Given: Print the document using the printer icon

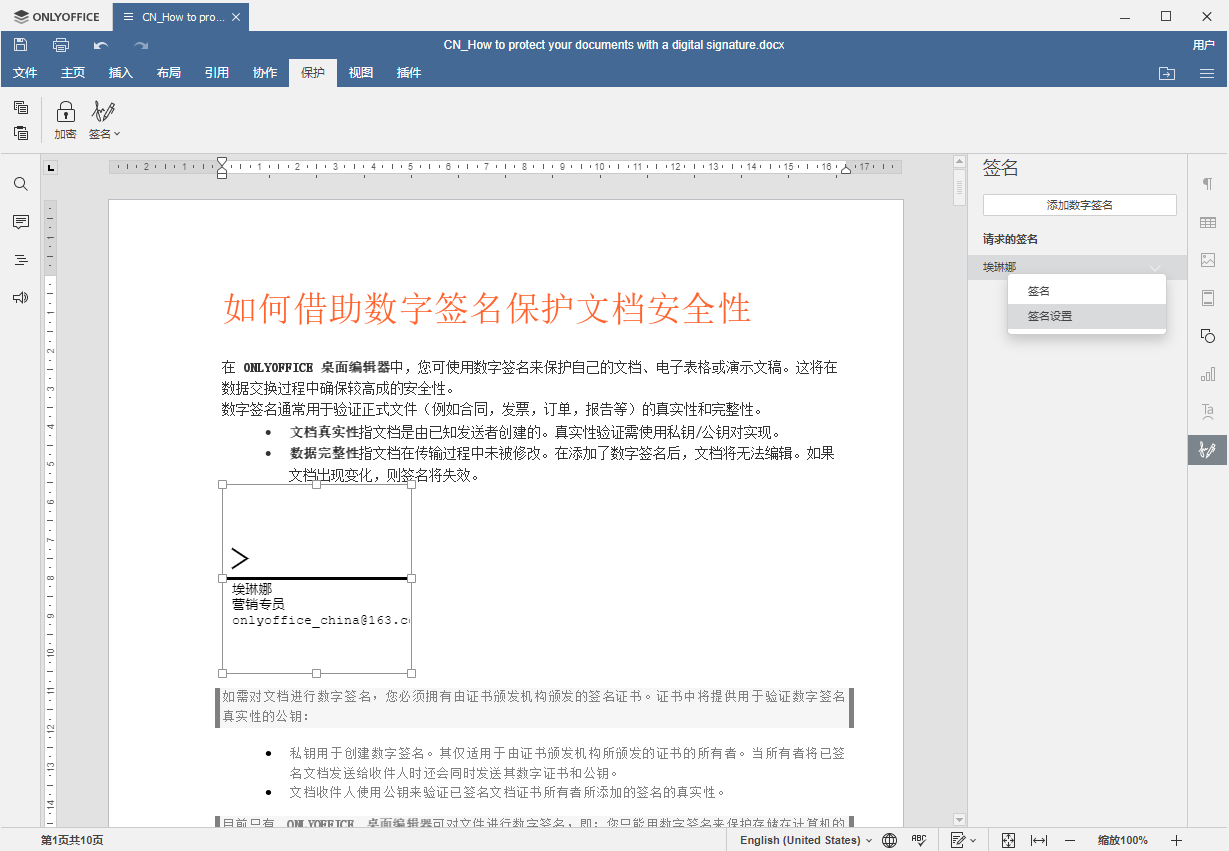Looking at the screenshot, I should pos(61,45).
